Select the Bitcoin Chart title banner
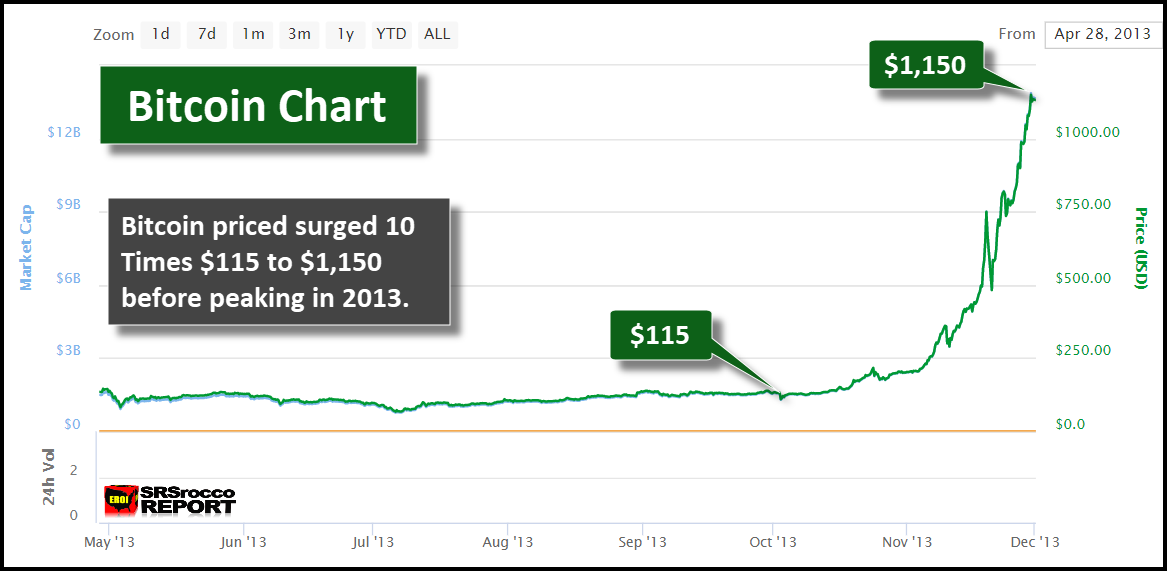Image resolution: width=1167 pixels, height=571 pixels. pyautogui.click(x=257, y=107)
